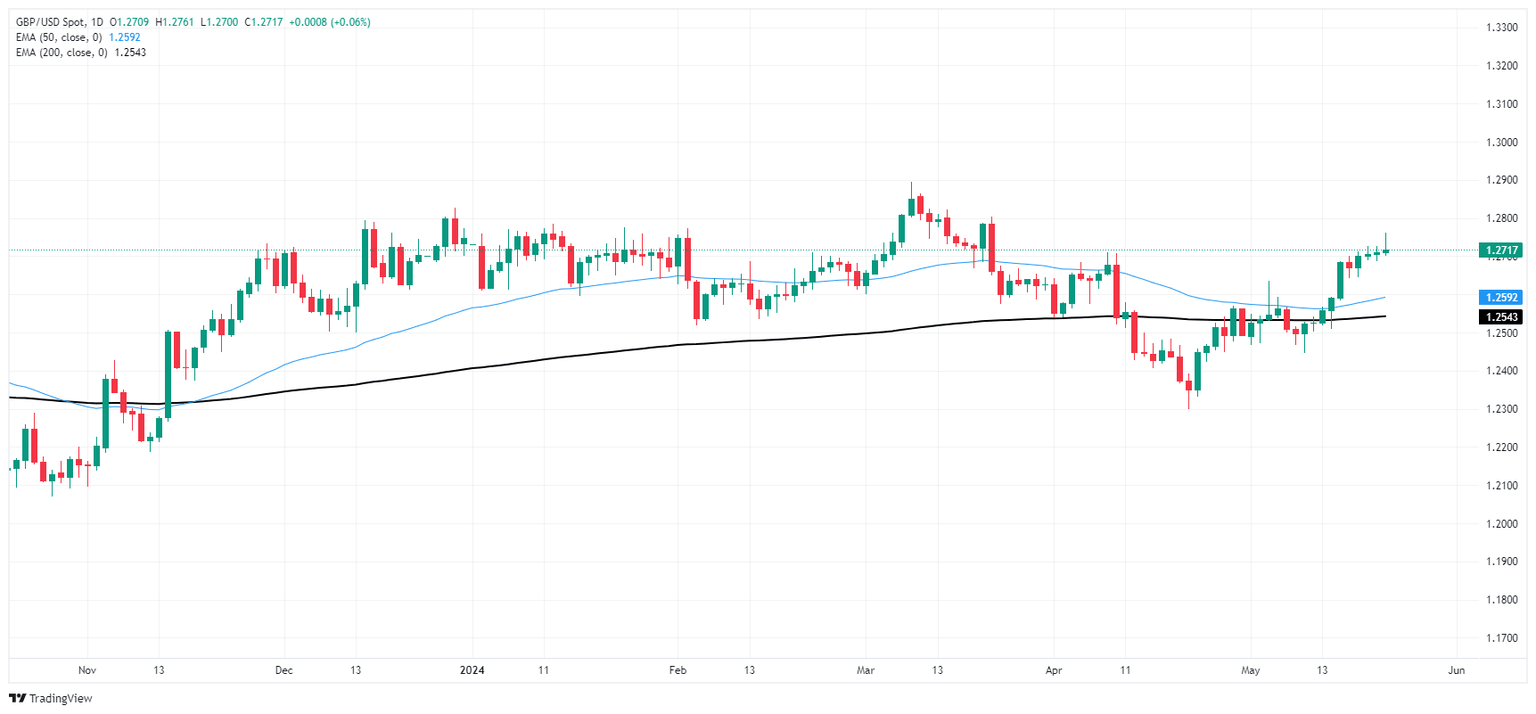The height and width of the screenshot is (714, 1536).
Task: Click the 1.3300 price scale label
Action: pos(1501,28)
